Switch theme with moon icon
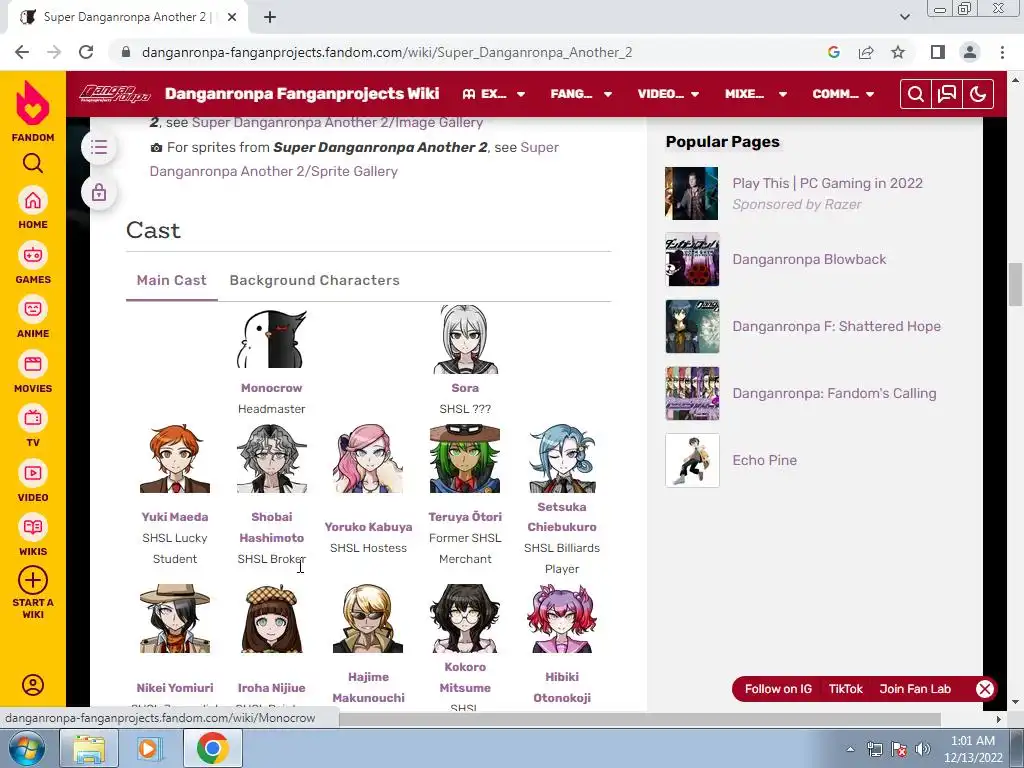 pos(978,95)
